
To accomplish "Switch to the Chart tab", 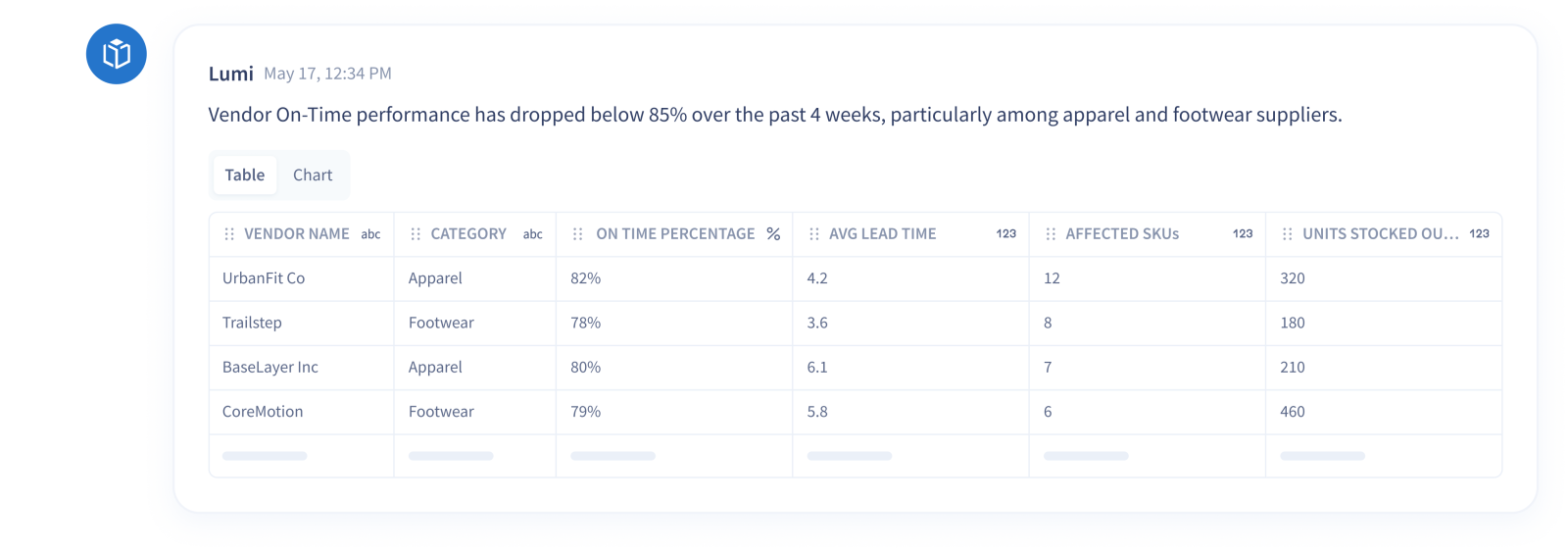I will (313, 175).
